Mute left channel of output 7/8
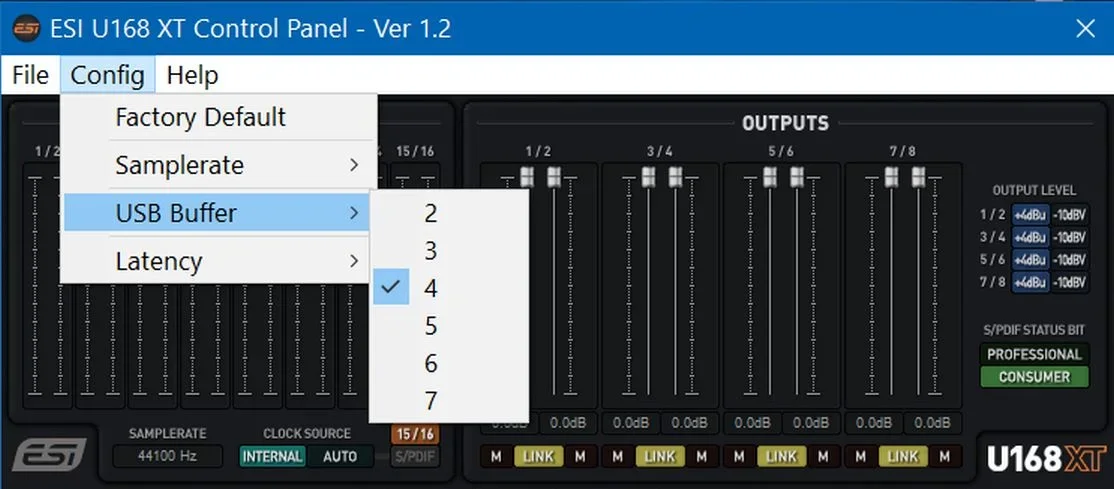Image resolution: width=1114 pixels, height=489 pixels. [x=860, y=456]
